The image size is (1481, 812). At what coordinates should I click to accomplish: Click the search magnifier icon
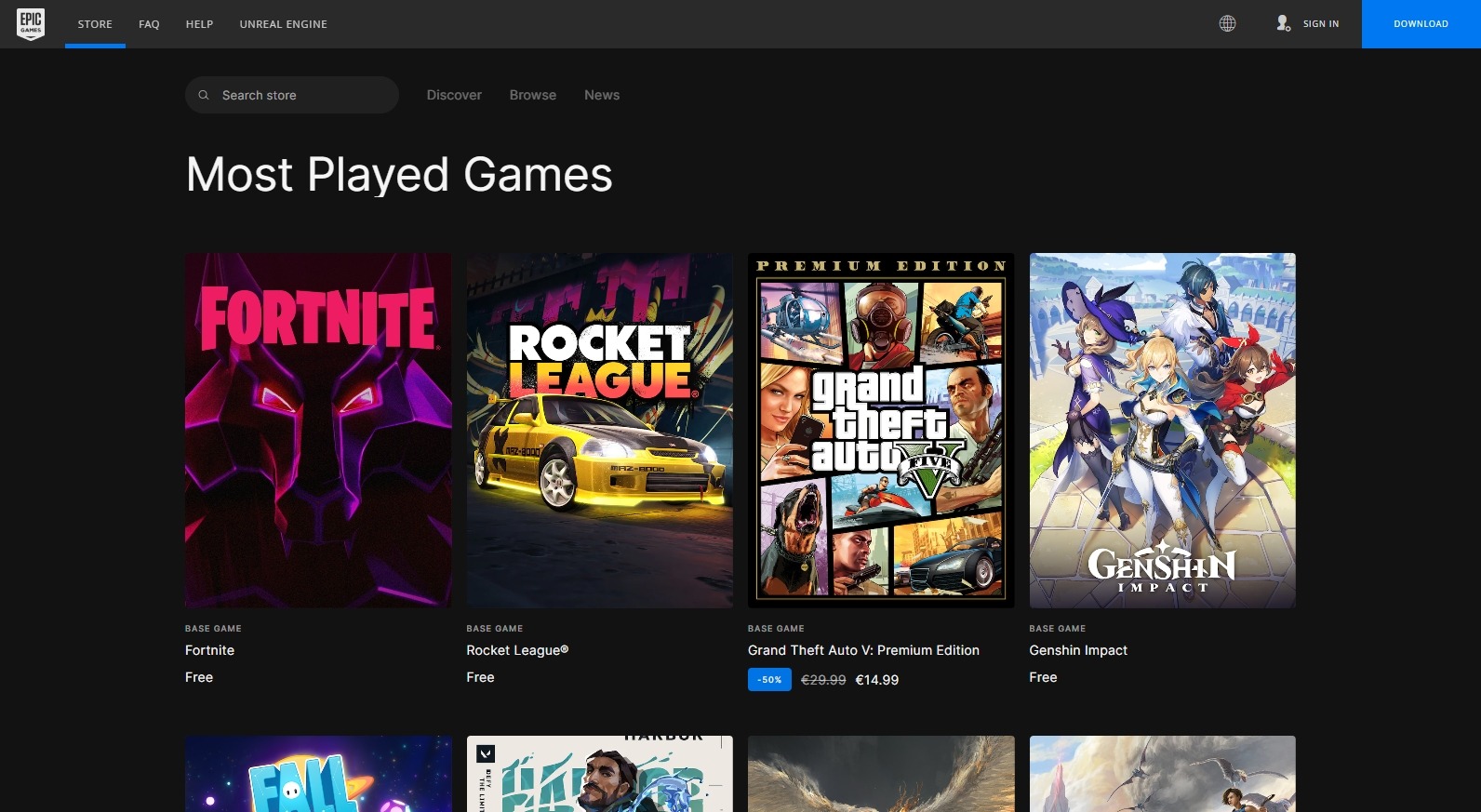(x=204, y=95)
